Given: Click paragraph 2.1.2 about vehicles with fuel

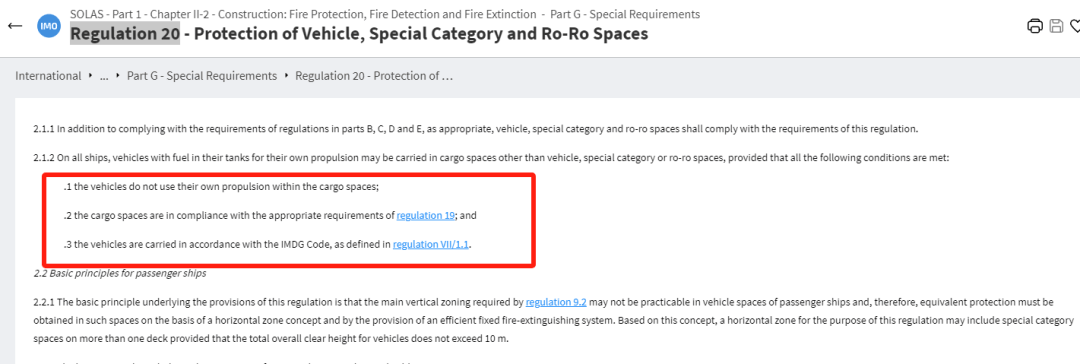Looking at the screenshot, I should click(491, 158).
